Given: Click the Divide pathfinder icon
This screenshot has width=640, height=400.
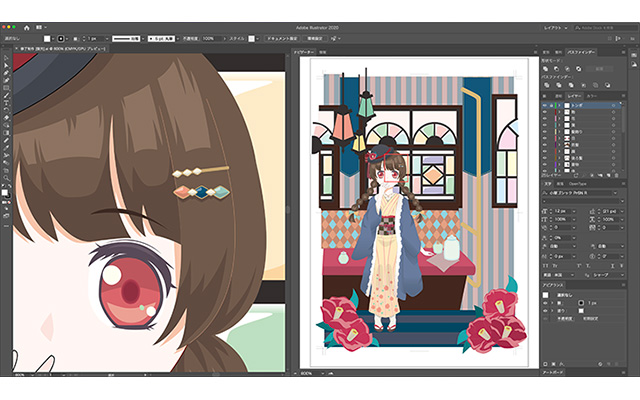Looking at the screenshot, I should 547,85.
